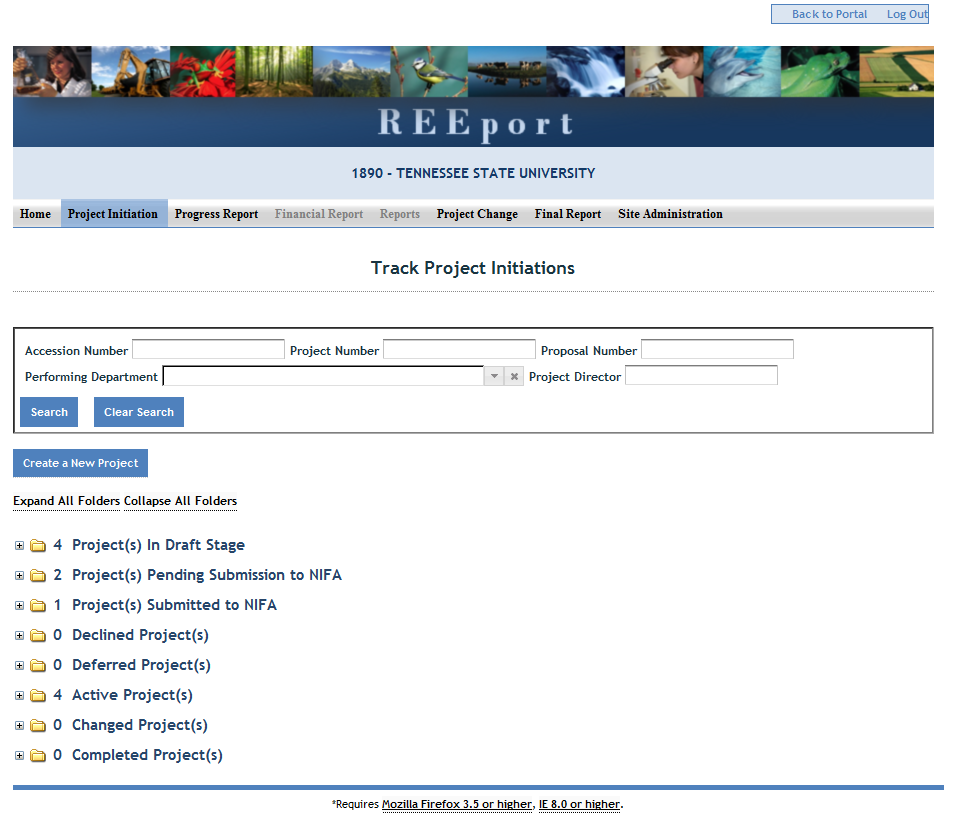Go to the Home tab
This screenshot has height=816, width=953.
coord(36,214)
